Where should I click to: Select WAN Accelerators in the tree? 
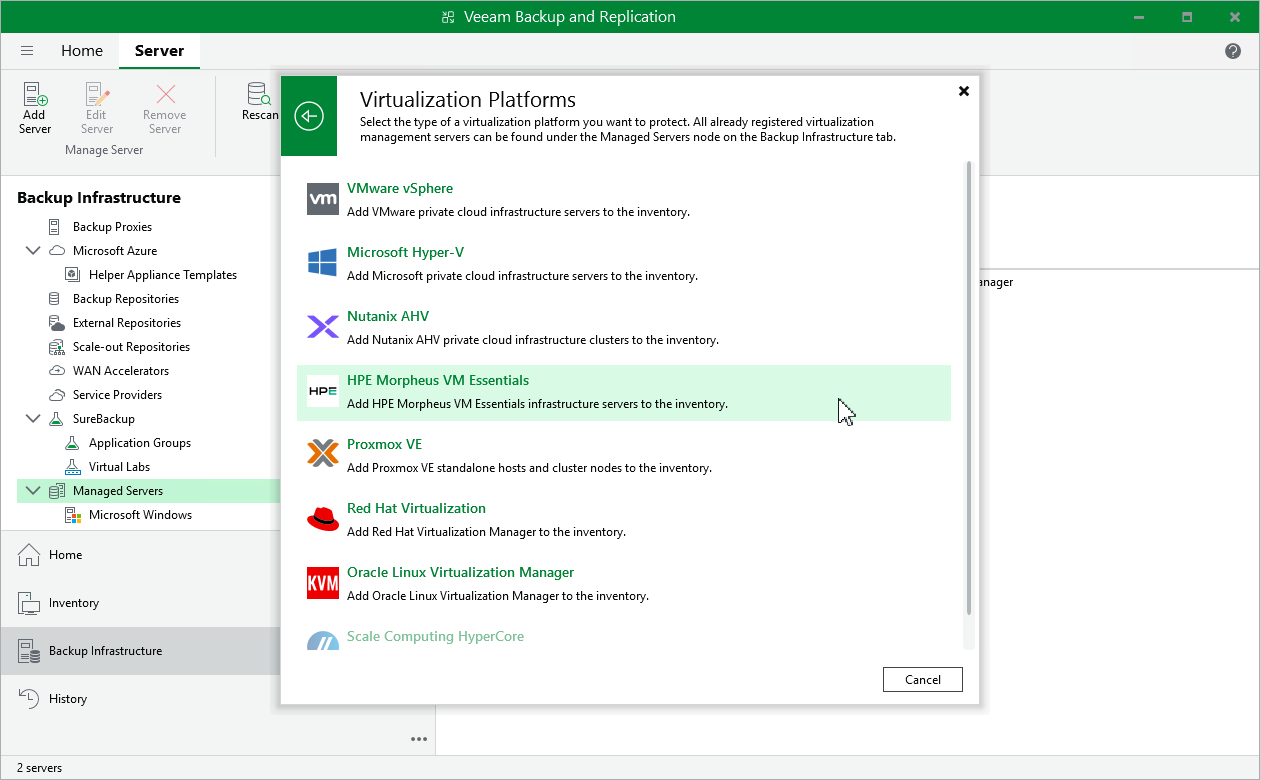coord(121,371)
